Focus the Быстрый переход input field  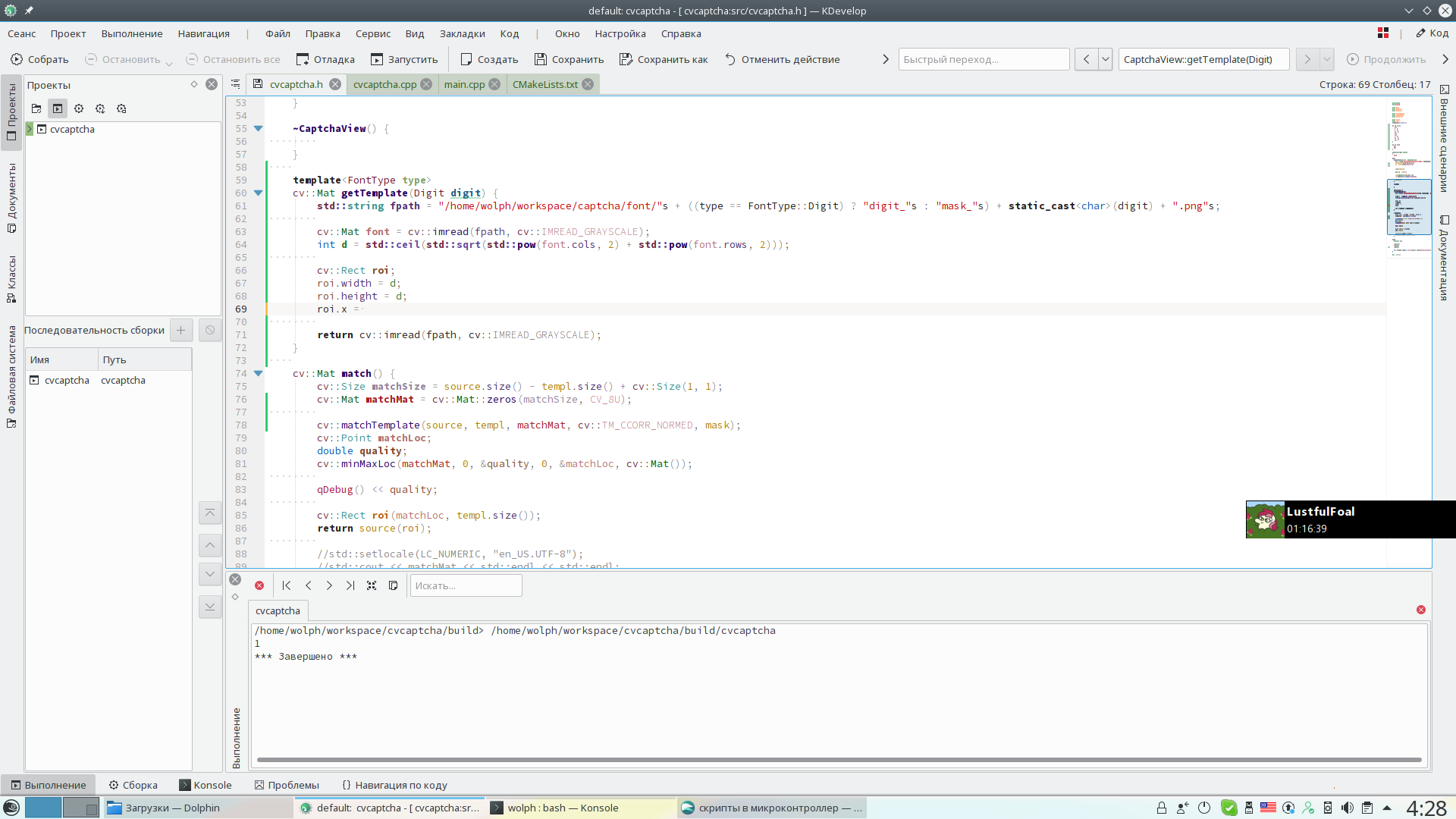point(984,59)
